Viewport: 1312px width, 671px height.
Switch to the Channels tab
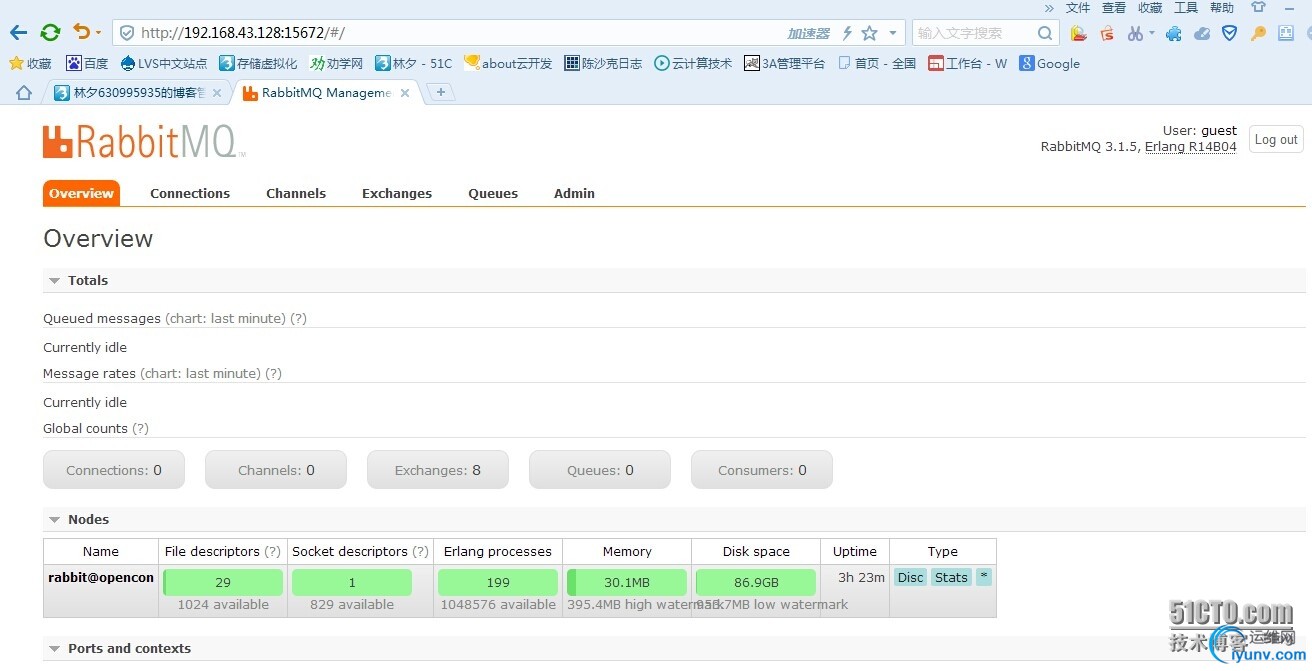pyautogui.click(x=296, y=194)
